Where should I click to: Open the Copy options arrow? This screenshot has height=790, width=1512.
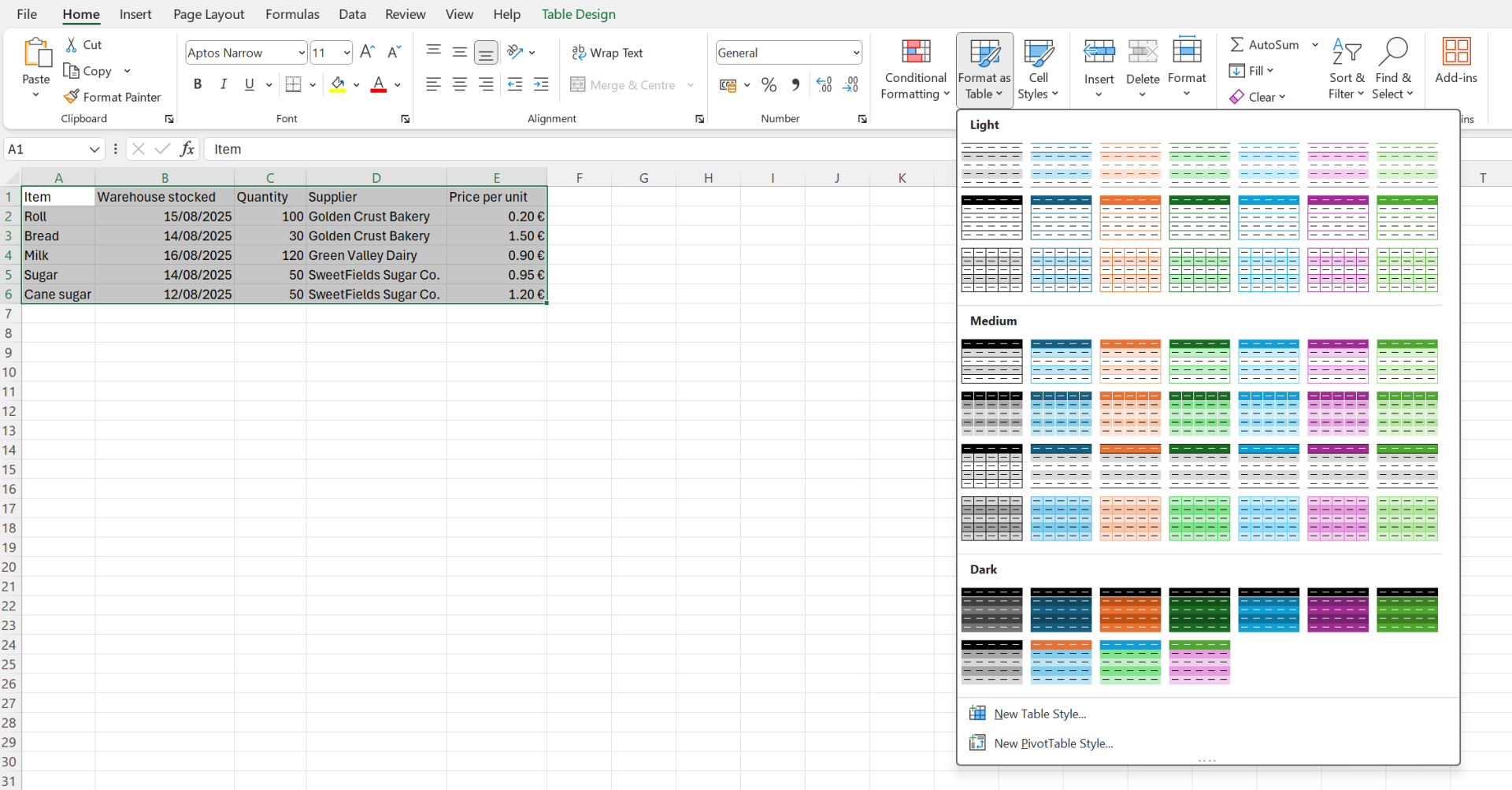point(127,71)
